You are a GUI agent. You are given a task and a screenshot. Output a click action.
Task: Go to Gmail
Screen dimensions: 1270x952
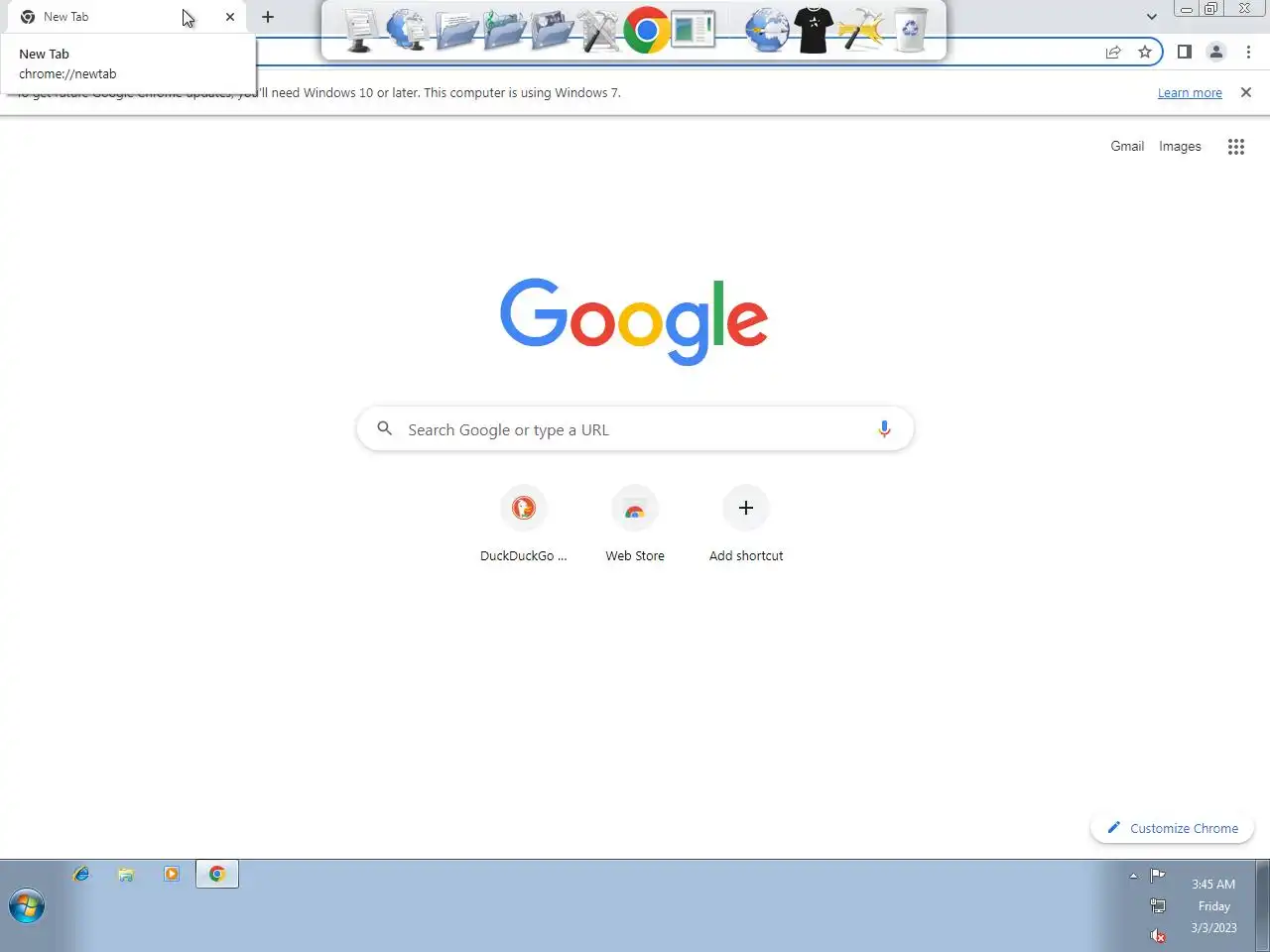[x=1127, y=146]
